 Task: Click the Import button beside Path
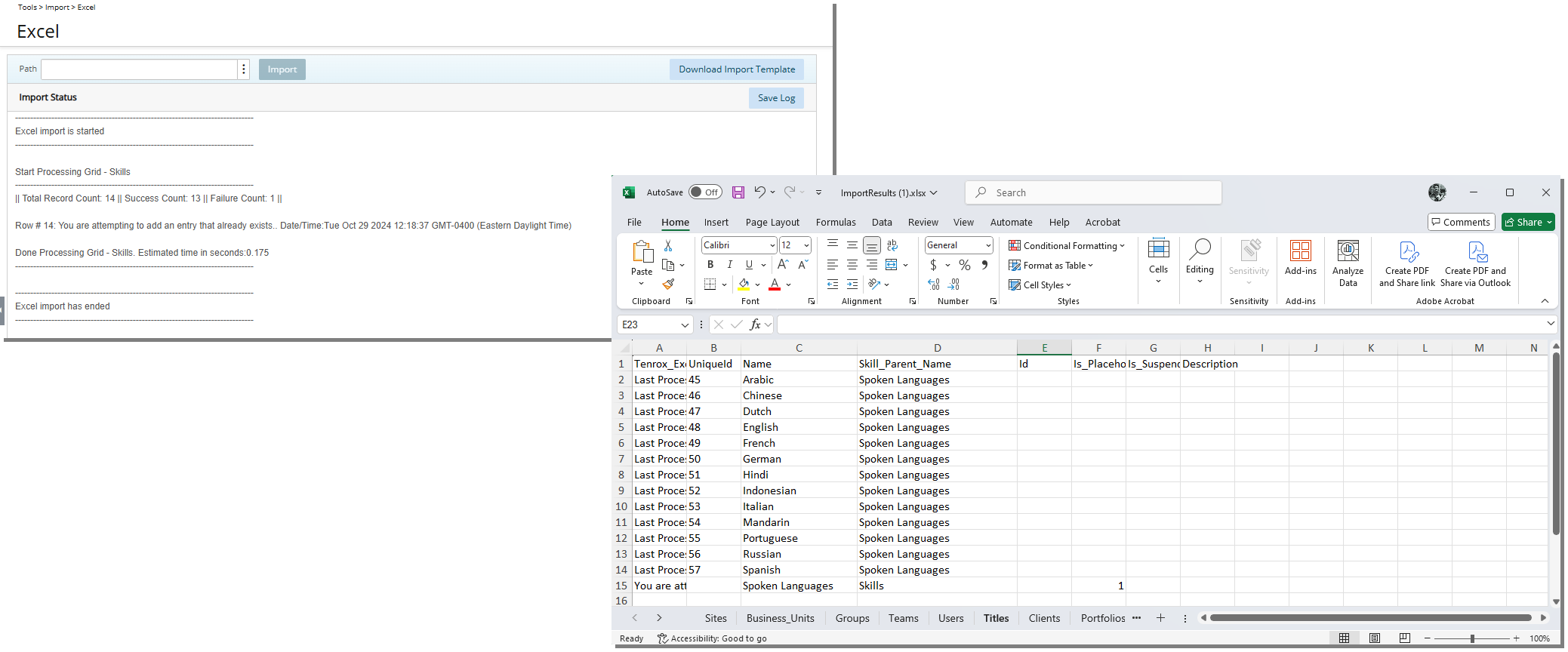pyautogui.click(x=282, y=69)
